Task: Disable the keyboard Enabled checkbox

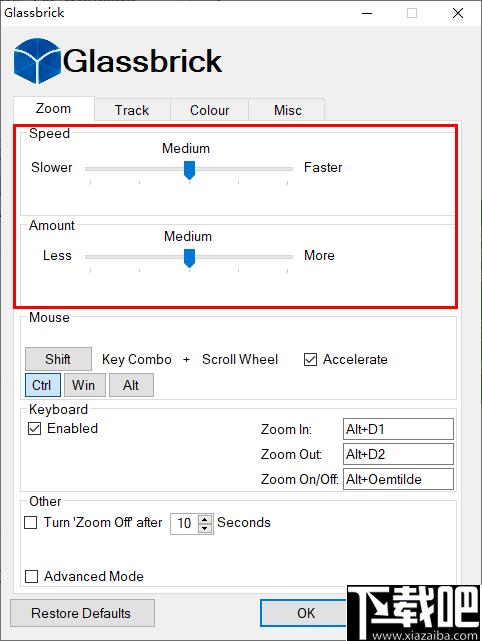Action: 34,428
